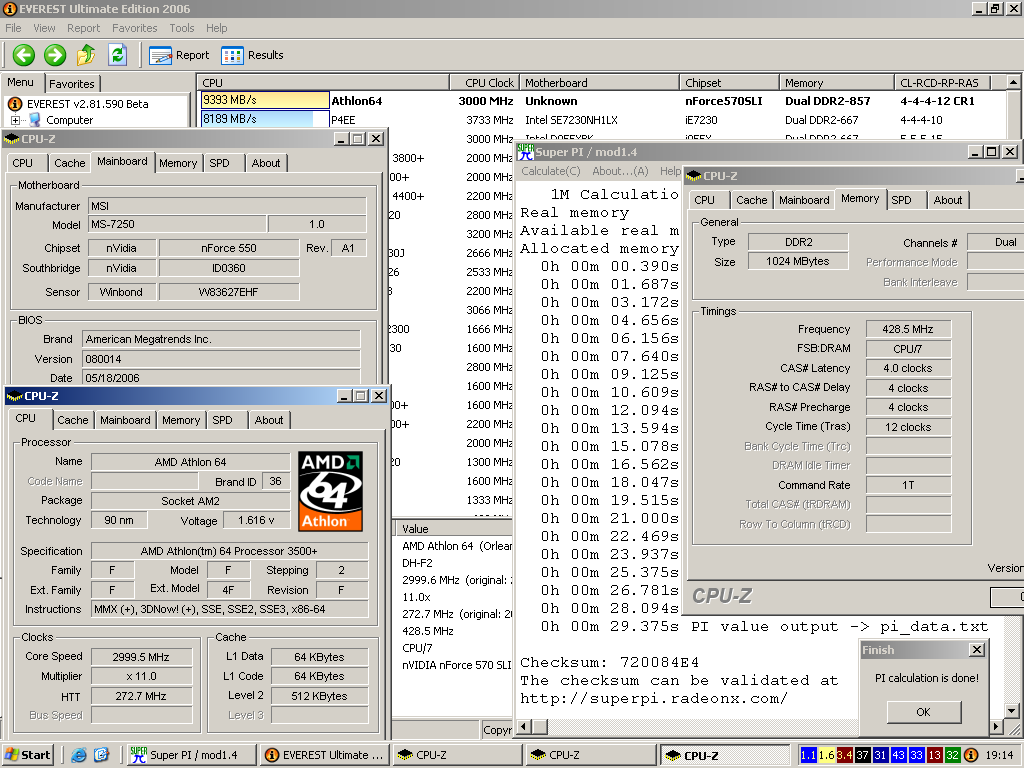This screenshot has height=768, width=1024.
Task: Click the green Forward arrow in EVEREST toolbar
Action: 55,56
